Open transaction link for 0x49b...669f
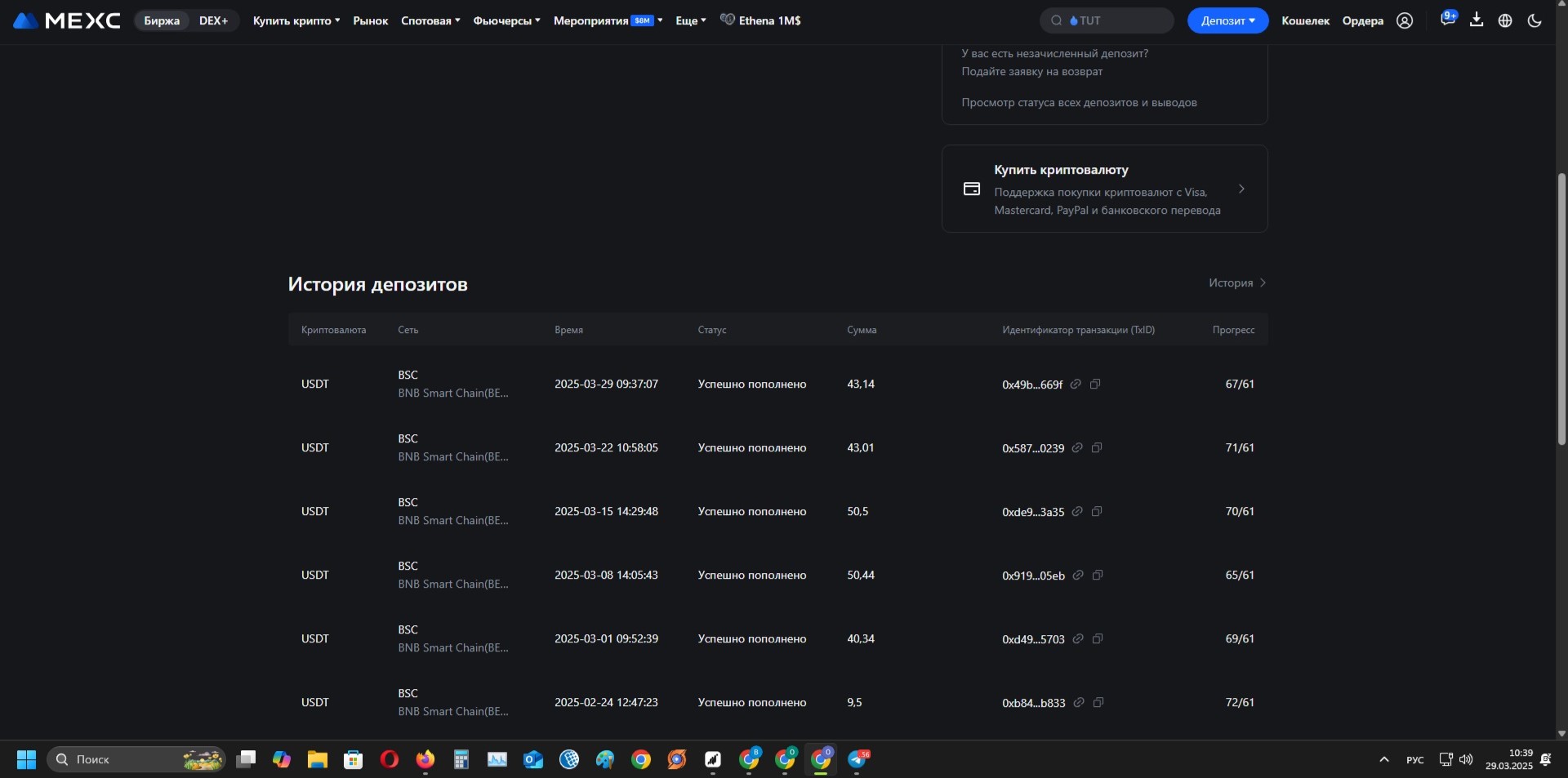Screen dimensions: 1568x778 coord(1076,384)
